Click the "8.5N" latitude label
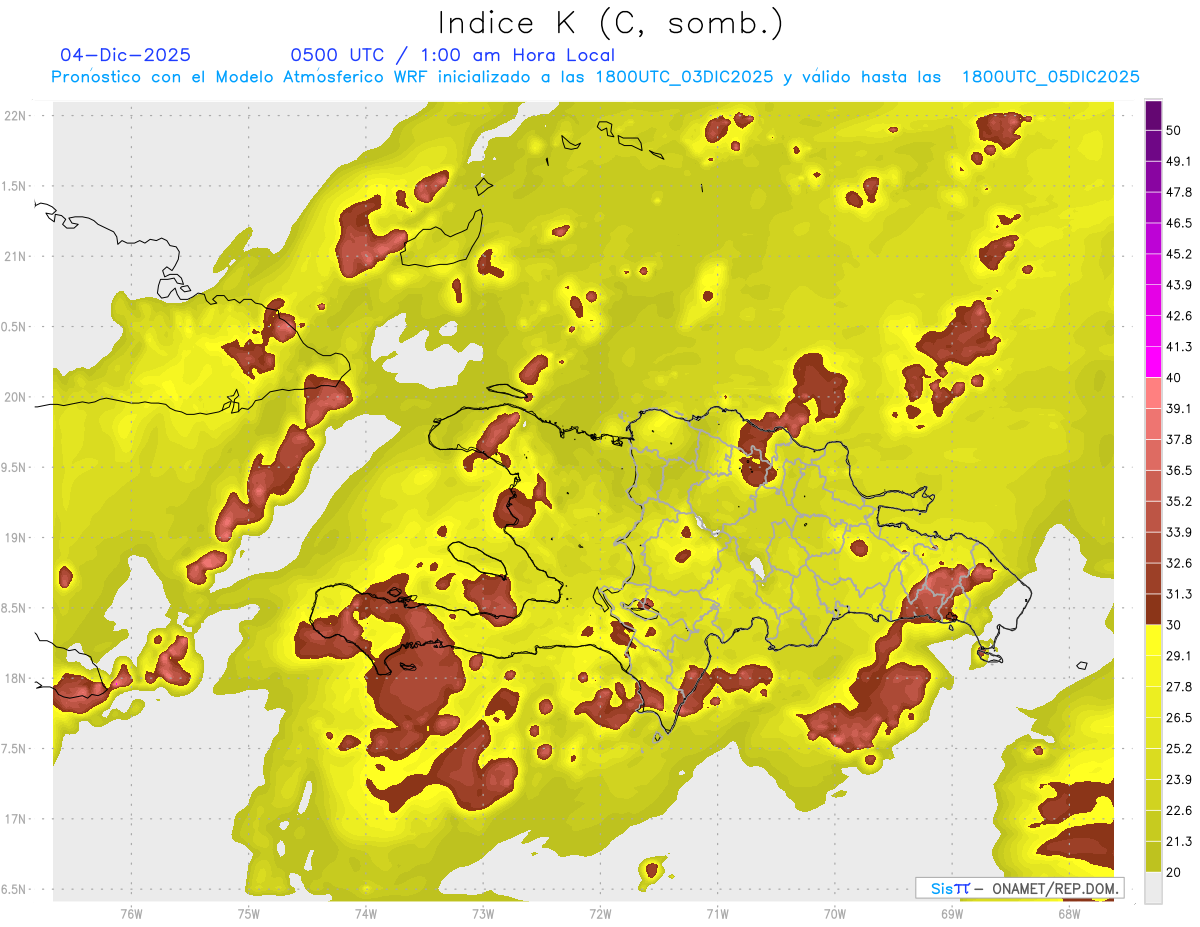The width and height of the screenshot is (1200, 927). click(14, 608)
